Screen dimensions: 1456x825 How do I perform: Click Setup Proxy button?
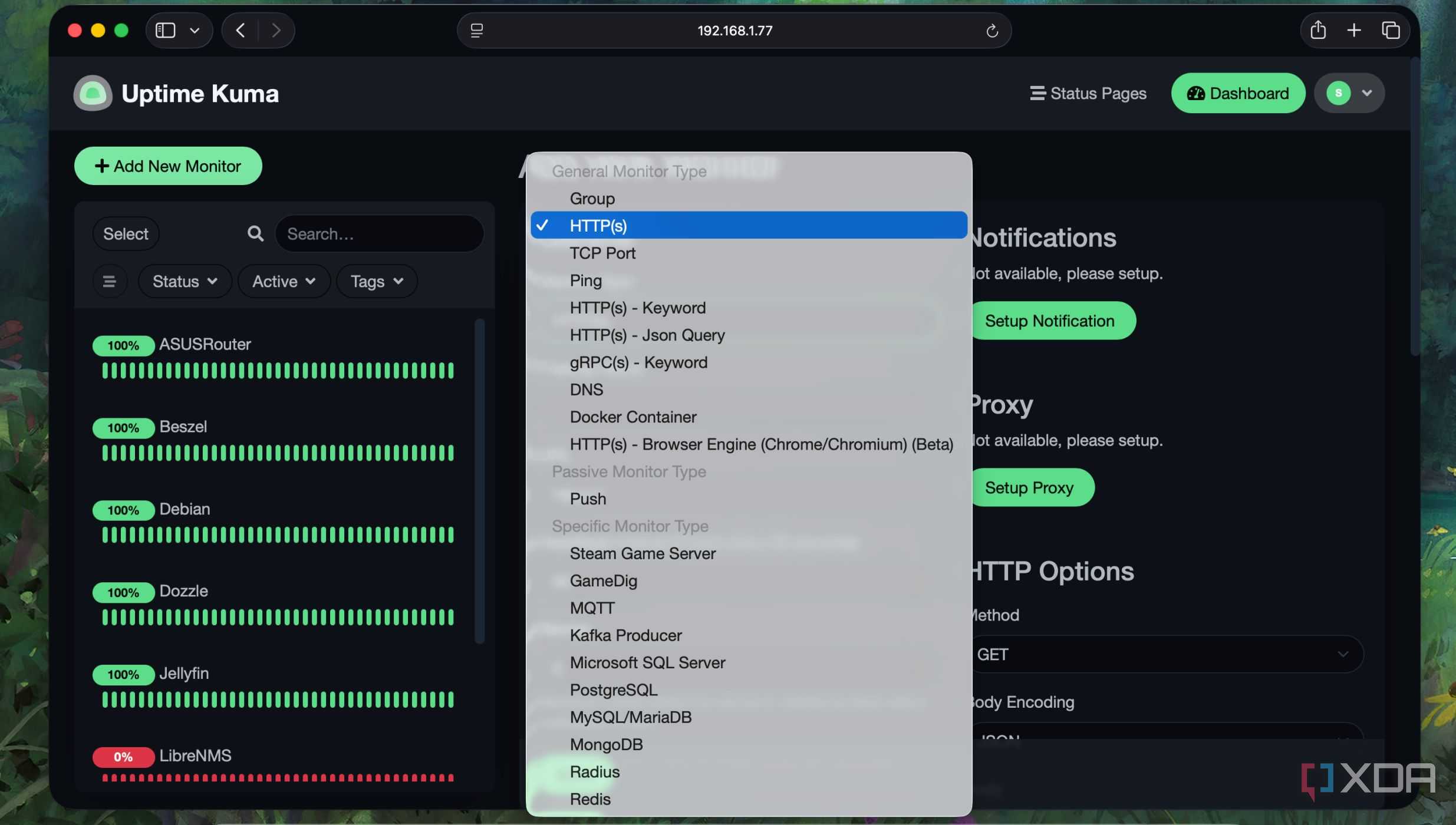pos(1032,487)
